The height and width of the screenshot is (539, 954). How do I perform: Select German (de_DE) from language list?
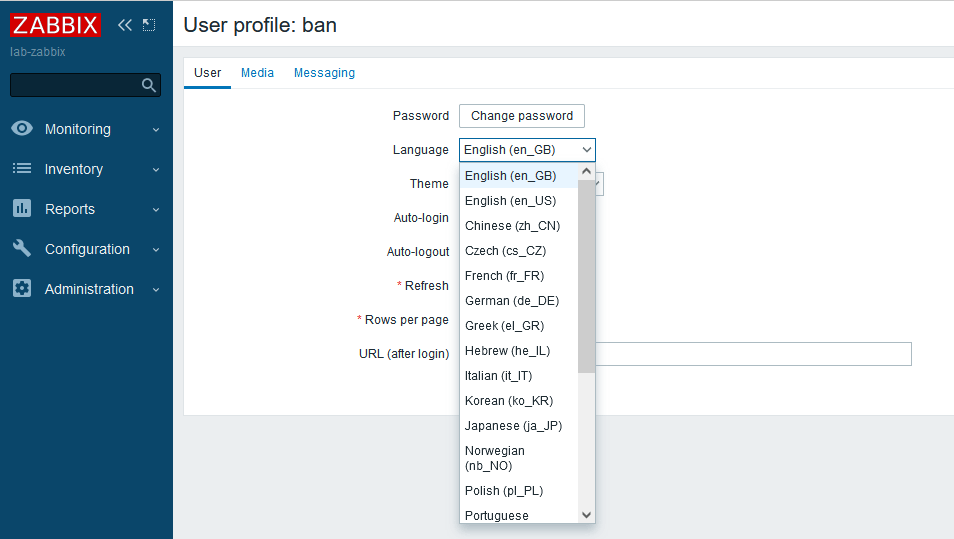pos(512,301)
